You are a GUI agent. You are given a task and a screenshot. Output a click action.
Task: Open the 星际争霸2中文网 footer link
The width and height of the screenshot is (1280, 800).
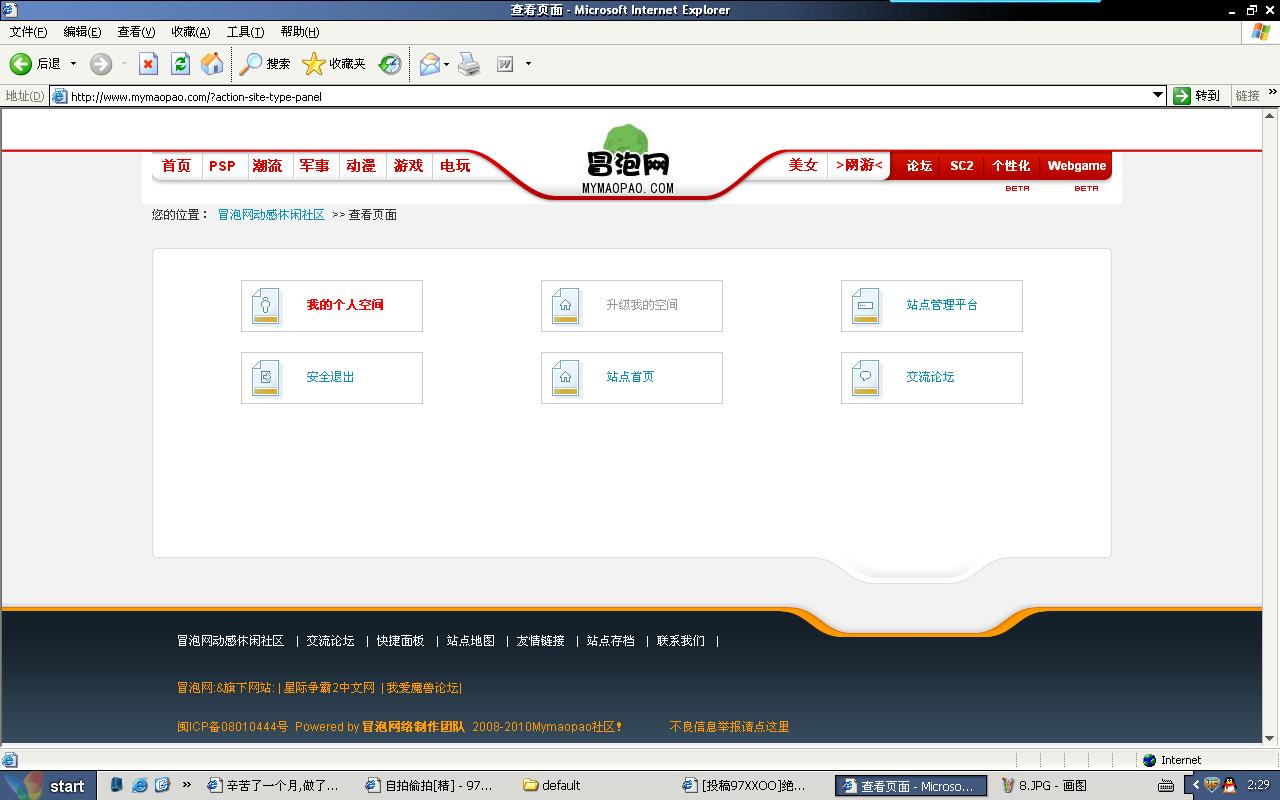click(329, 688)
